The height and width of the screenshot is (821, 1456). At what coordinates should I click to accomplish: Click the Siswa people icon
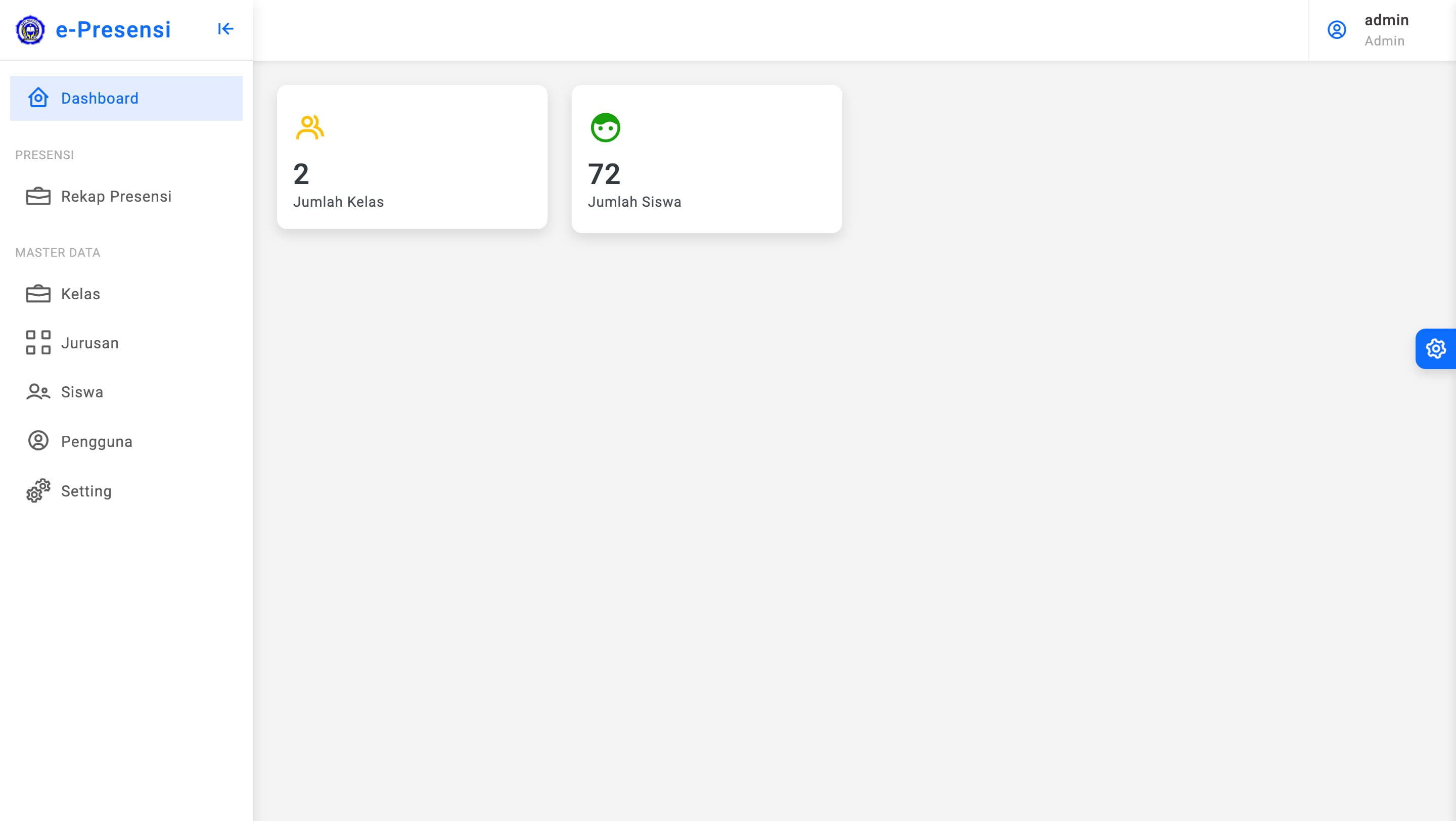tap(38, 392)
